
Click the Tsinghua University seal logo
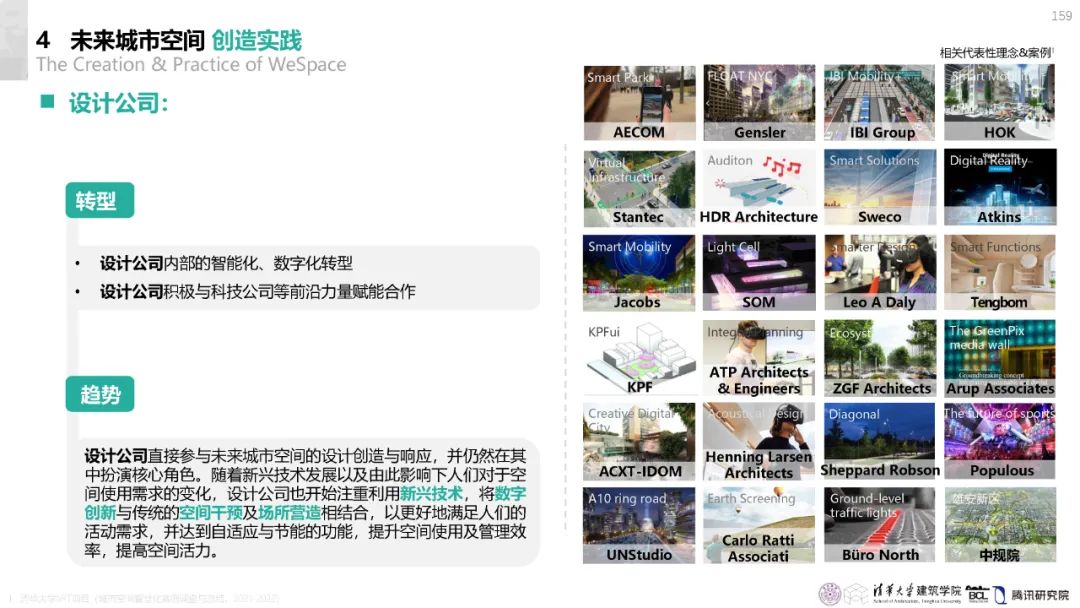pos(830,594)
